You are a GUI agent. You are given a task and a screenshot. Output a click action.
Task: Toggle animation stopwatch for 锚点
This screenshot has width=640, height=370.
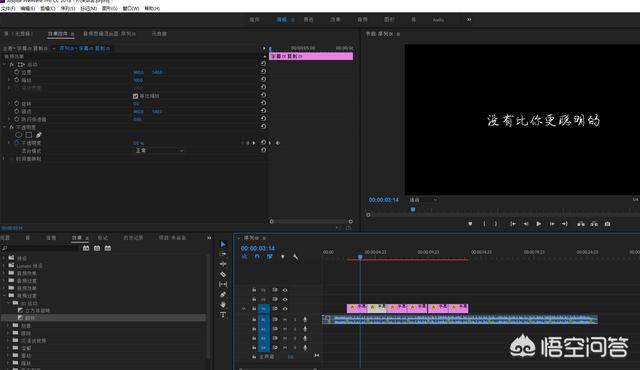(17, 111)
